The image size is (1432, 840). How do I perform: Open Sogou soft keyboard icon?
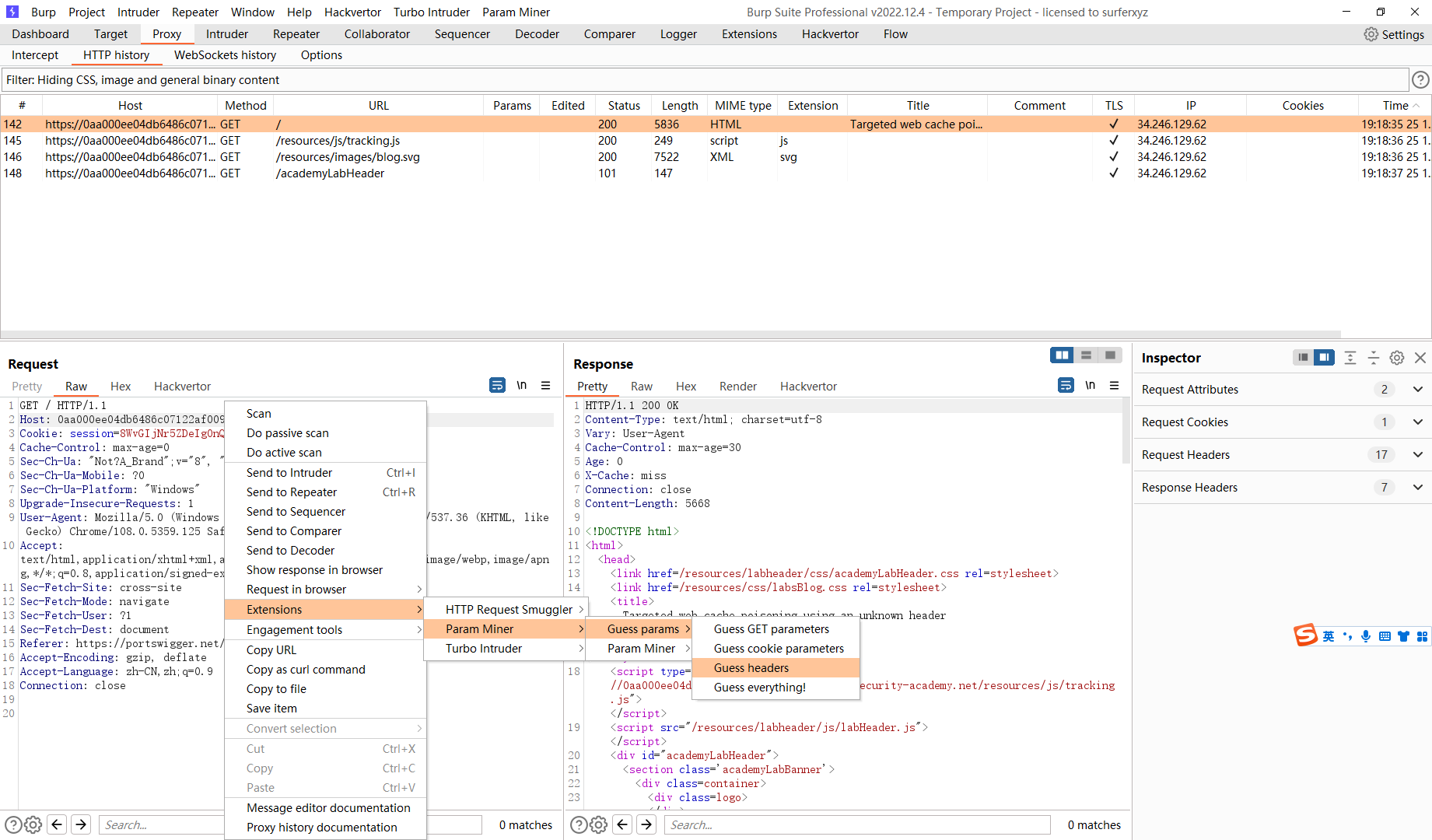(x=1385, y=636)
